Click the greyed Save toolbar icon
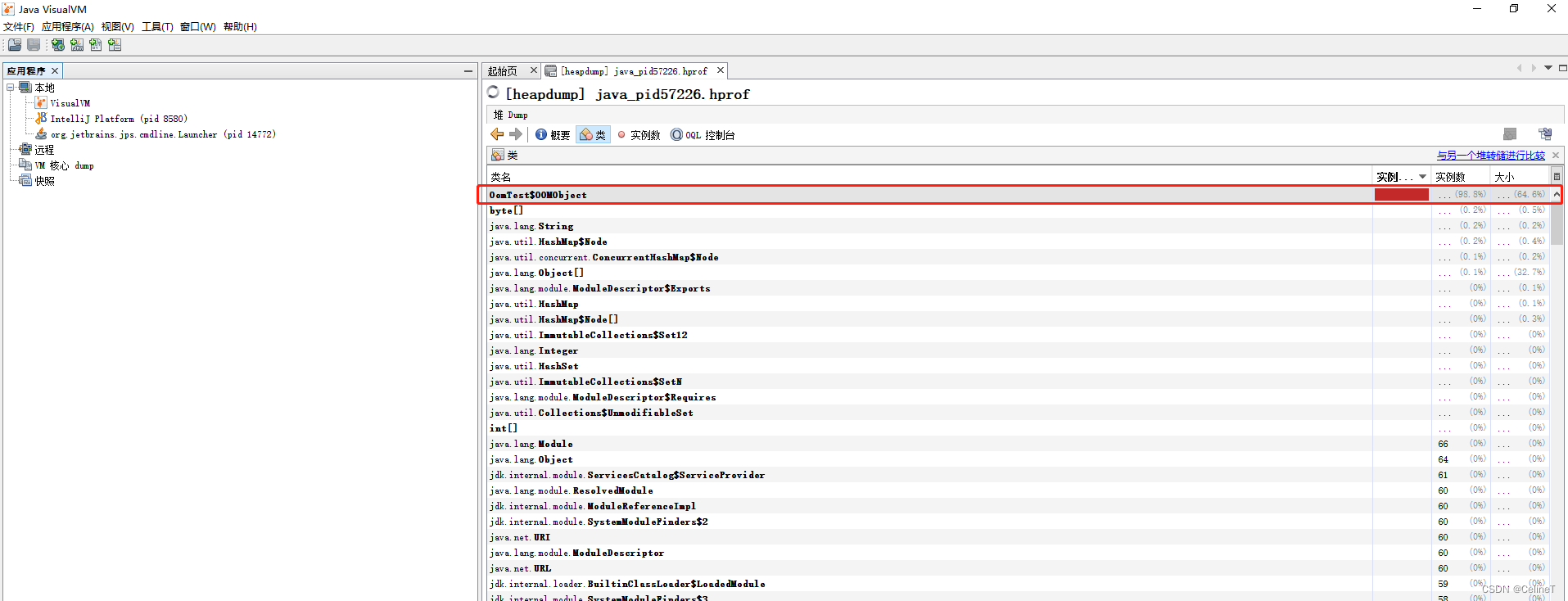Viewport: 1568px width, 601px height. point(34,45)
